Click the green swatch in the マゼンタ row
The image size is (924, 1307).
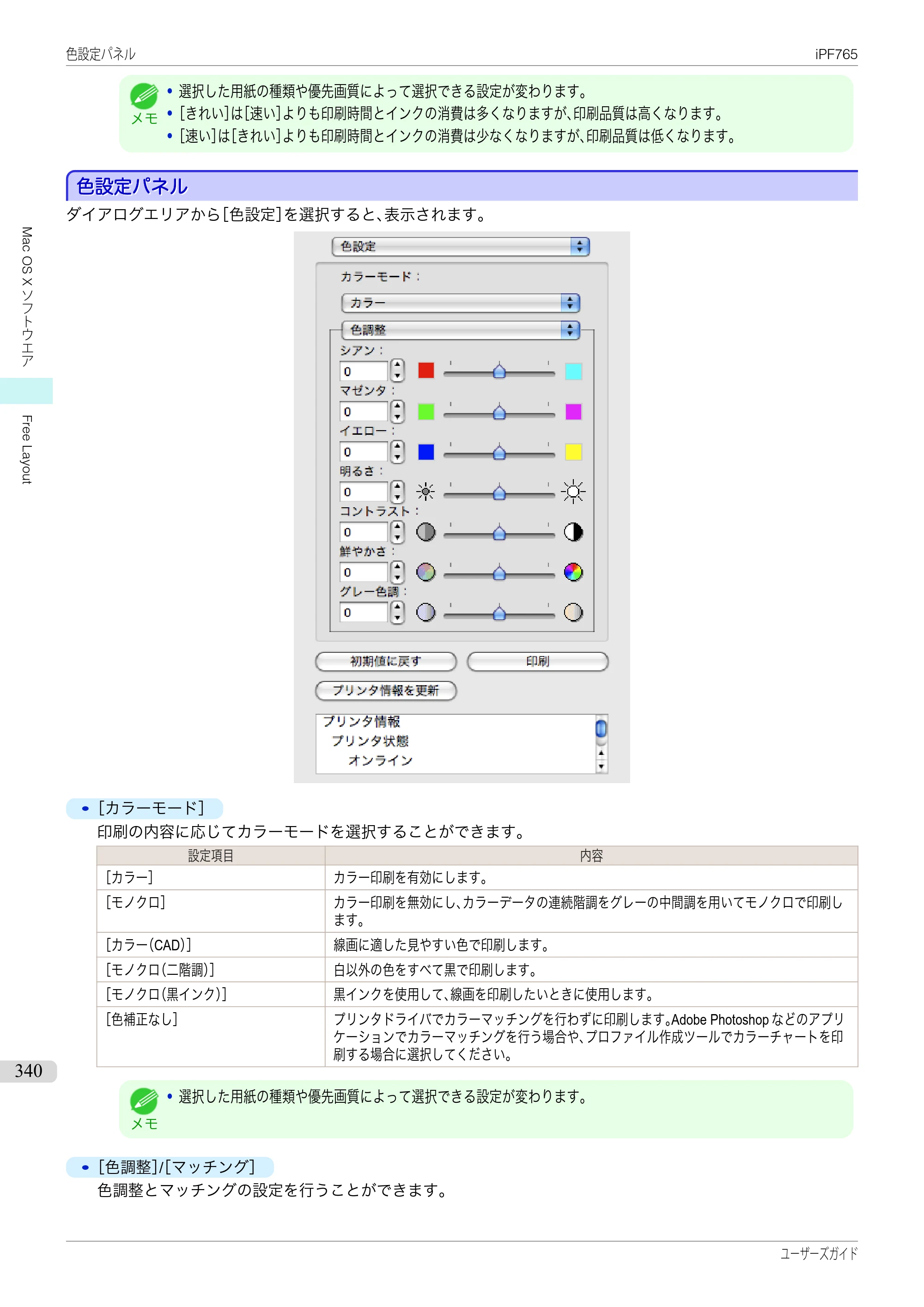426,411
